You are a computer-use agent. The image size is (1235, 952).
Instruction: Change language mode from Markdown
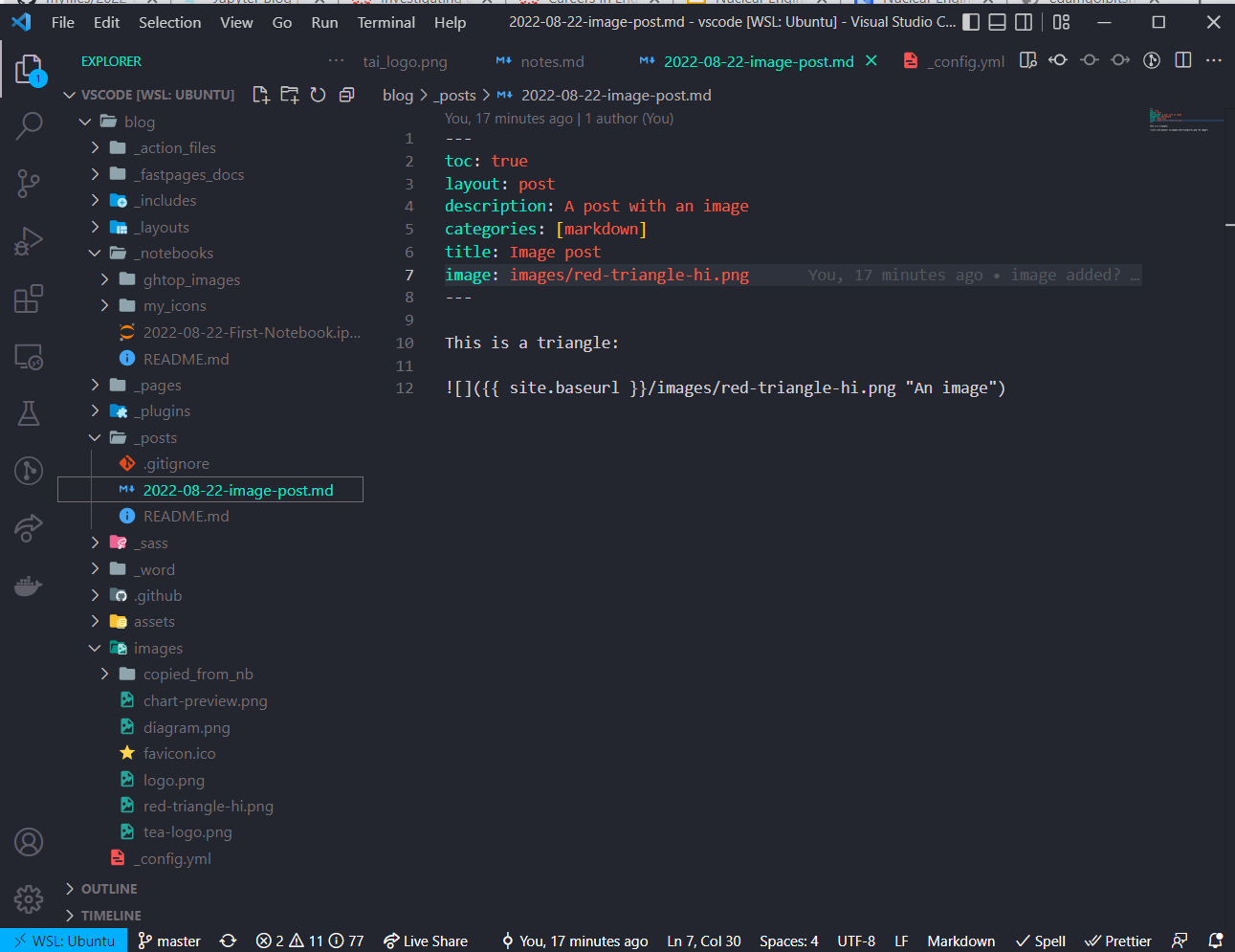[x=961, y=941]
